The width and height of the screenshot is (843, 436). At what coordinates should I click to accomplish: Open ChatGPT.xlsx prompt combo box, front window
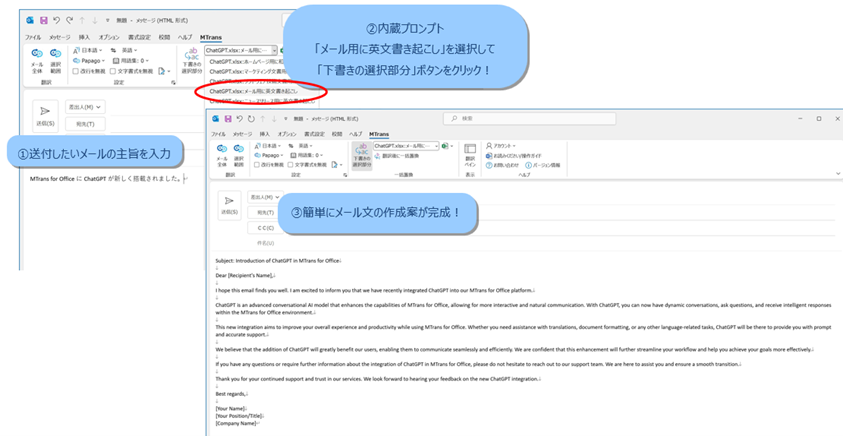(x=406, y=146)
